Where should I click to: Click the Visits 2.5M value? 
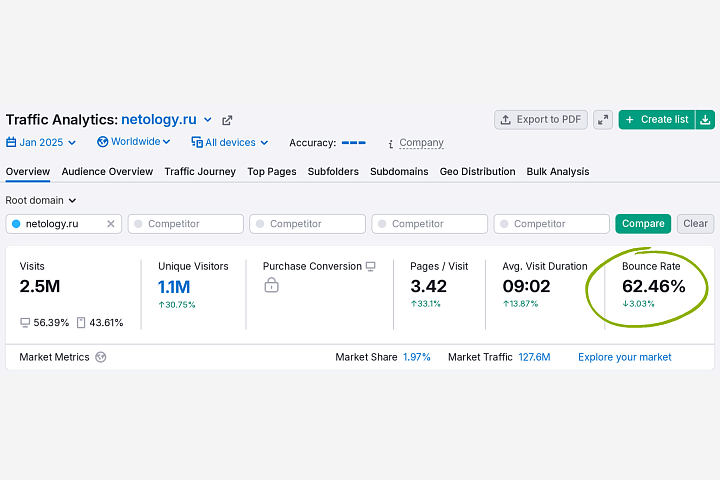(40, 286)
